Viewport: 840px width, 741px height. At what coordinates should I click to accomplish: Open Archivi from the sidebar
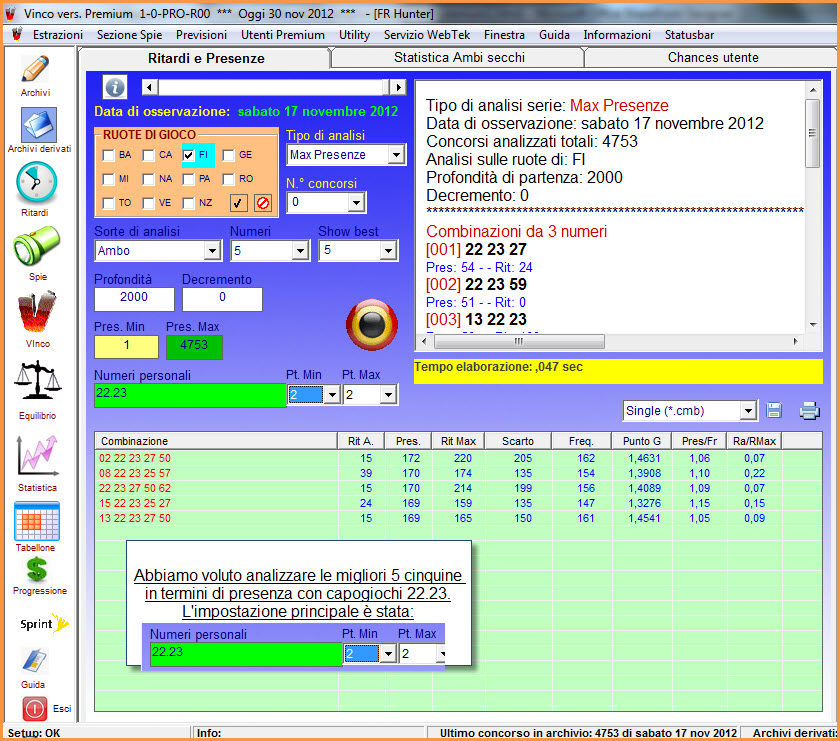point(35,76)
